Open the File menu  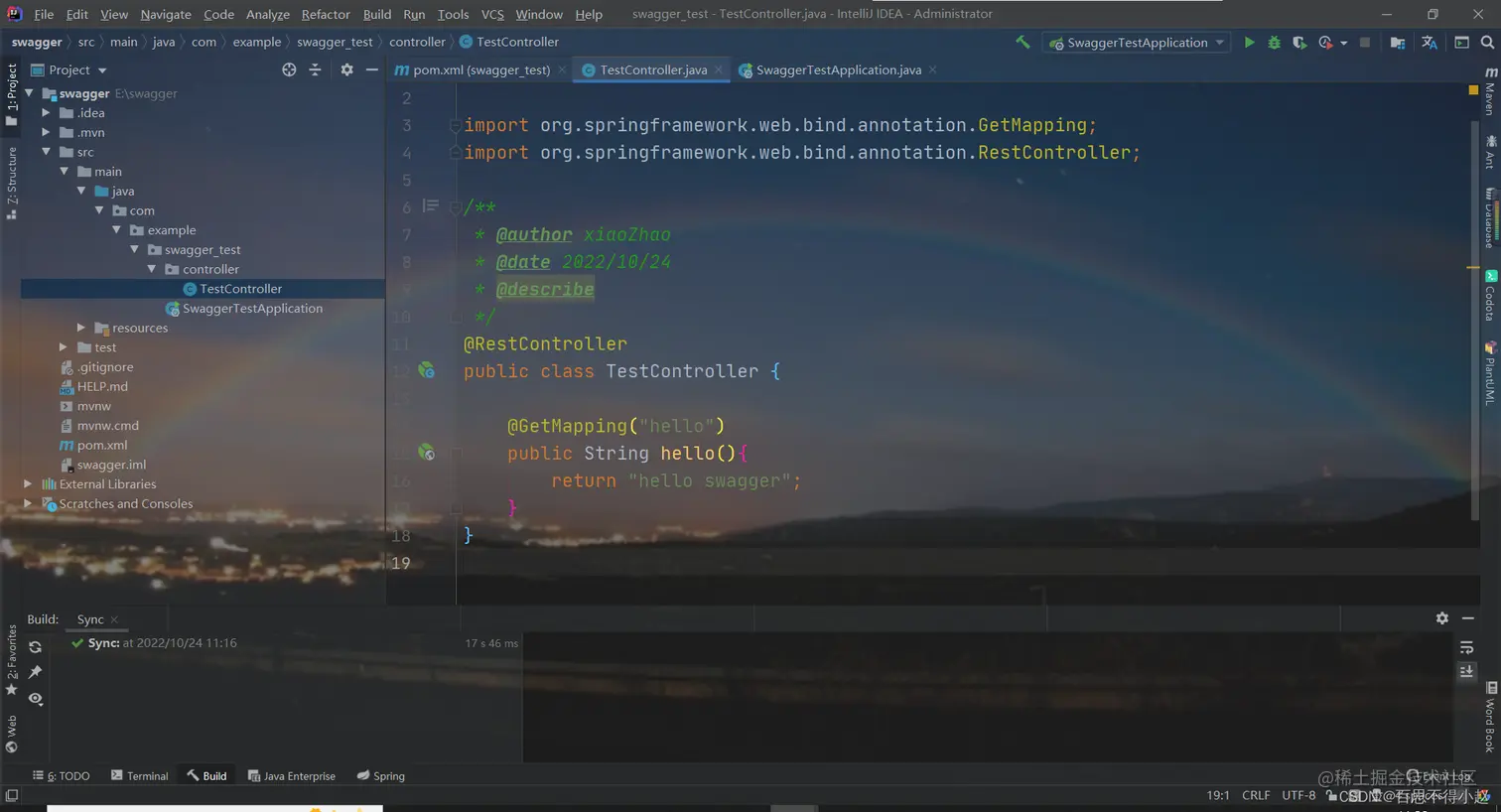[x=44, y=14]
